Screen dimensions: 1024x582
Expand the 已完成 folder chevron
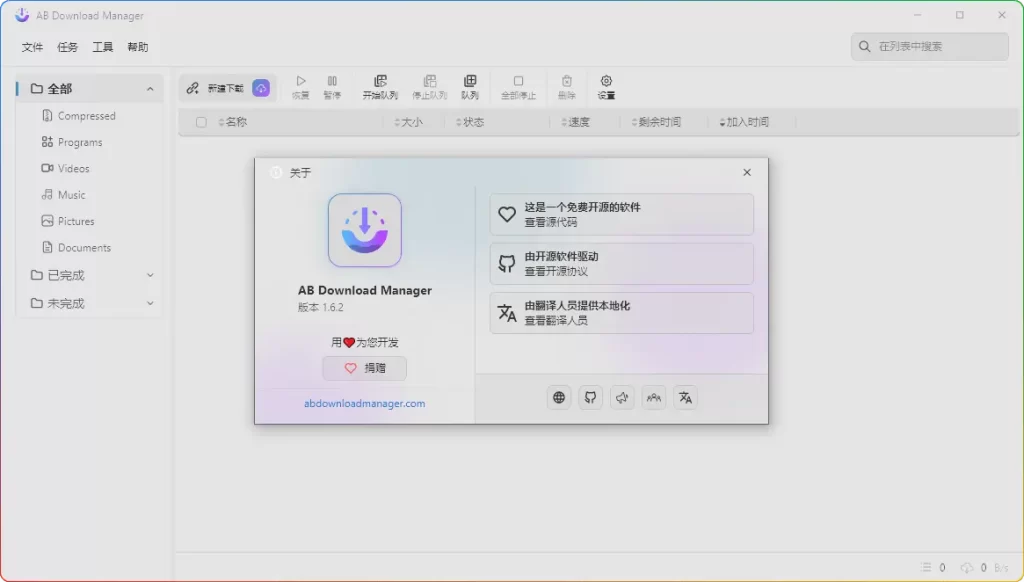tap(150, 276)
